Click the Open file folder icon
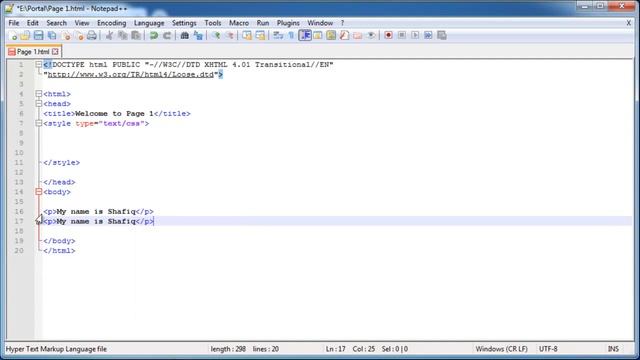The height and width of the screenshot is (360, 640). coord(25,36)
